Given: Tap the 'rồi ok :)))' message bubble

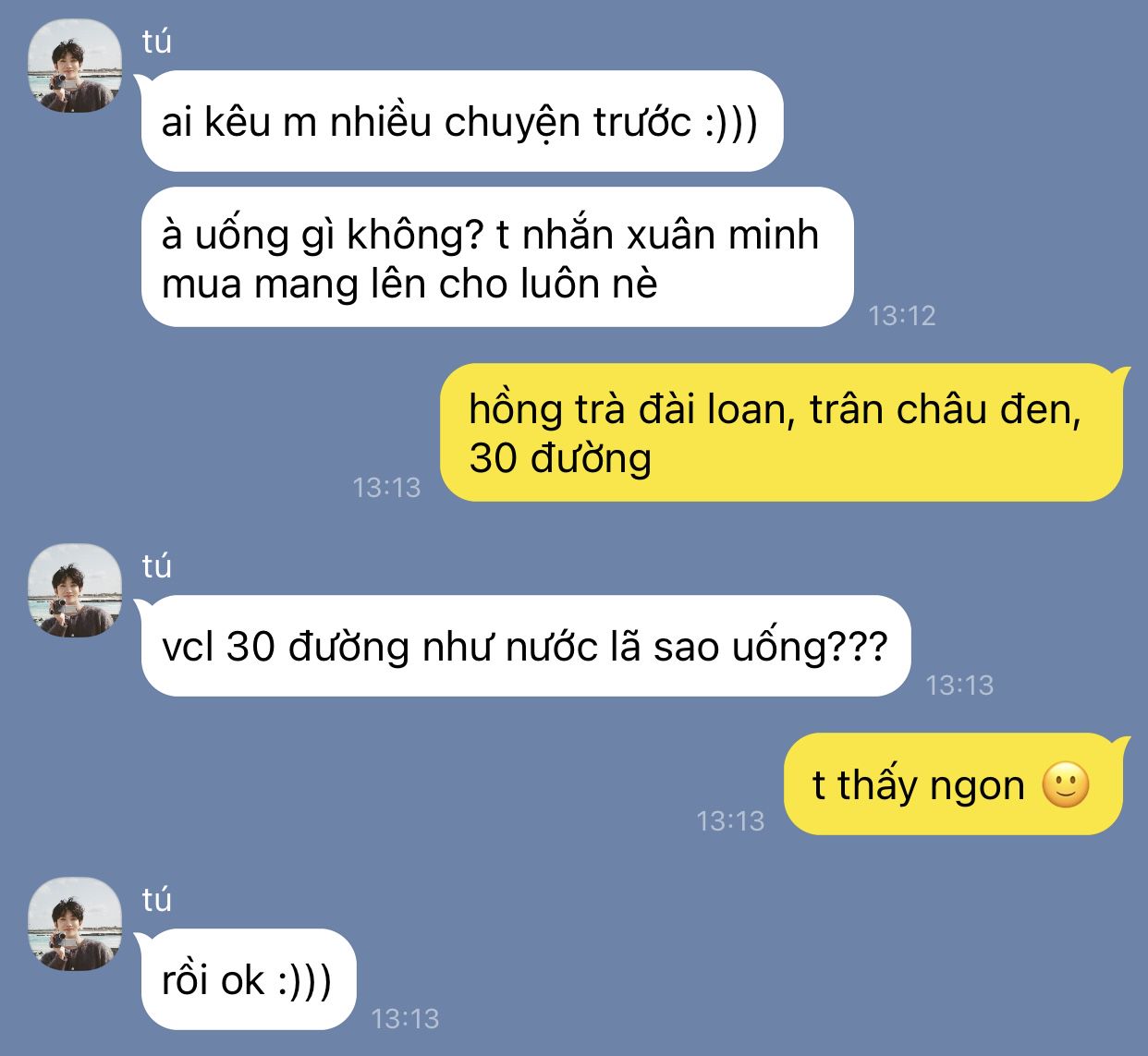Looking at the screenshot, I should point(248,979).
